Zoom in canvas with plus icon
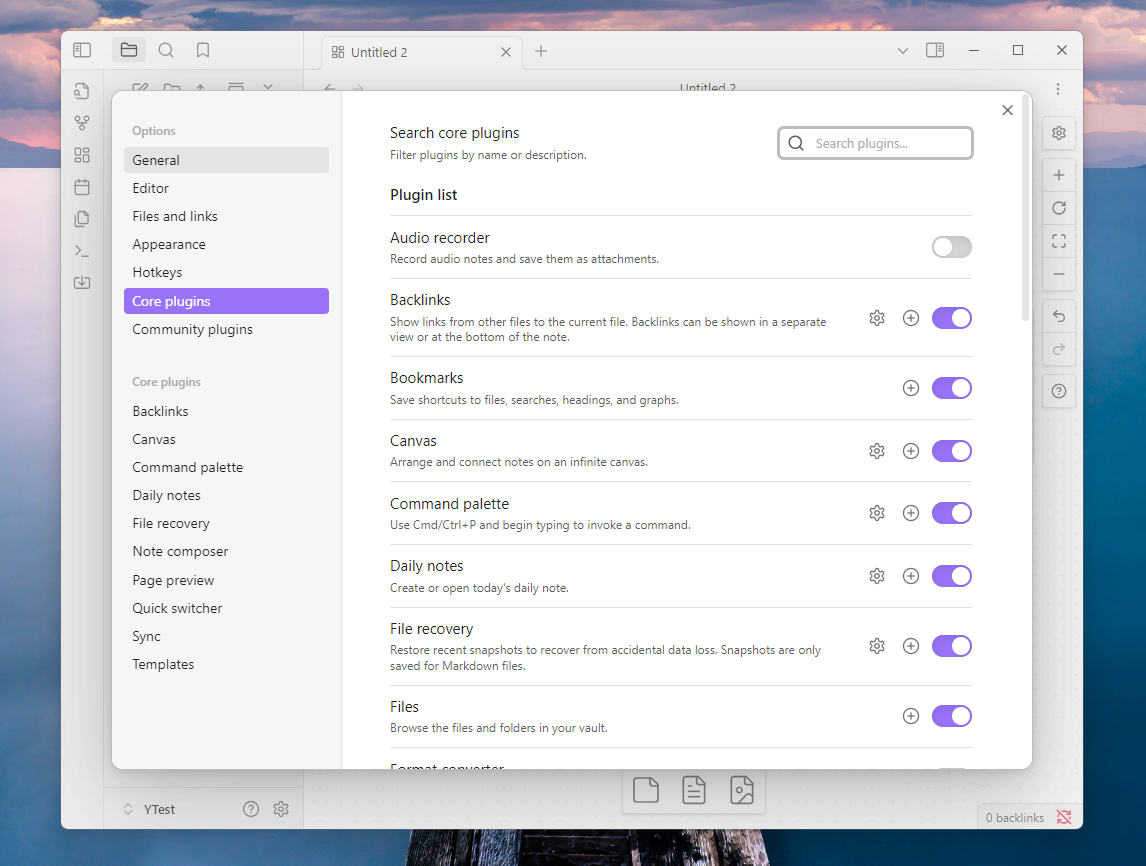 [x=1058, y=175]
